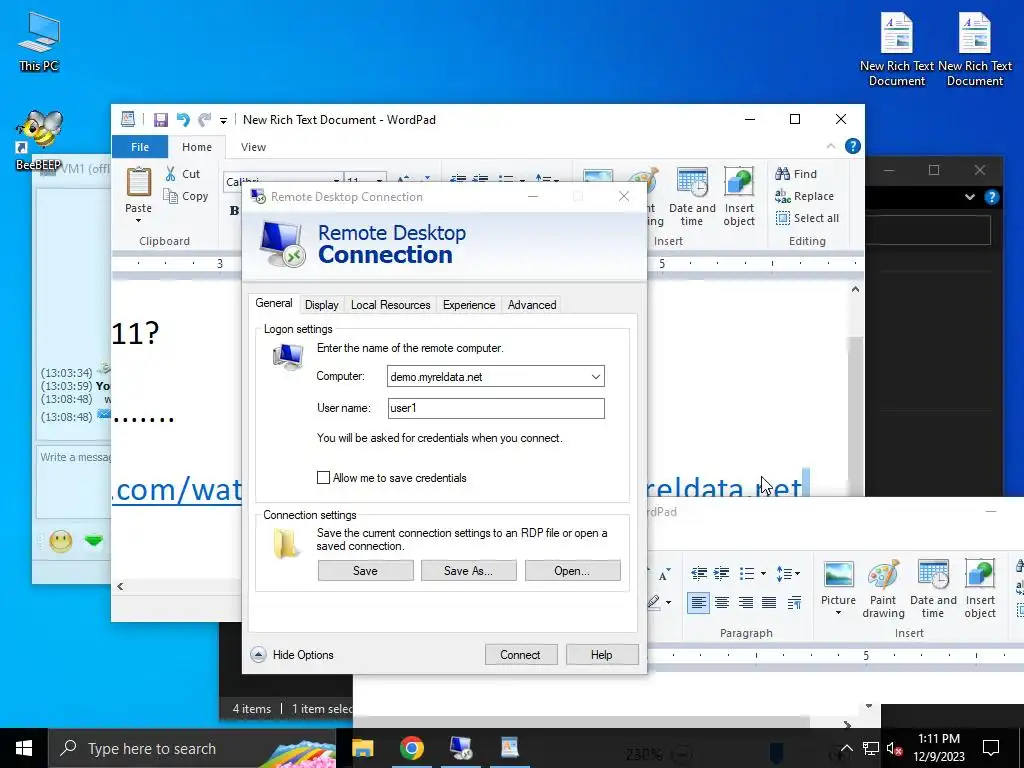Align text left in lower WordPad ribbon
The image size is (1024, 768).
[x=698, y=602]
